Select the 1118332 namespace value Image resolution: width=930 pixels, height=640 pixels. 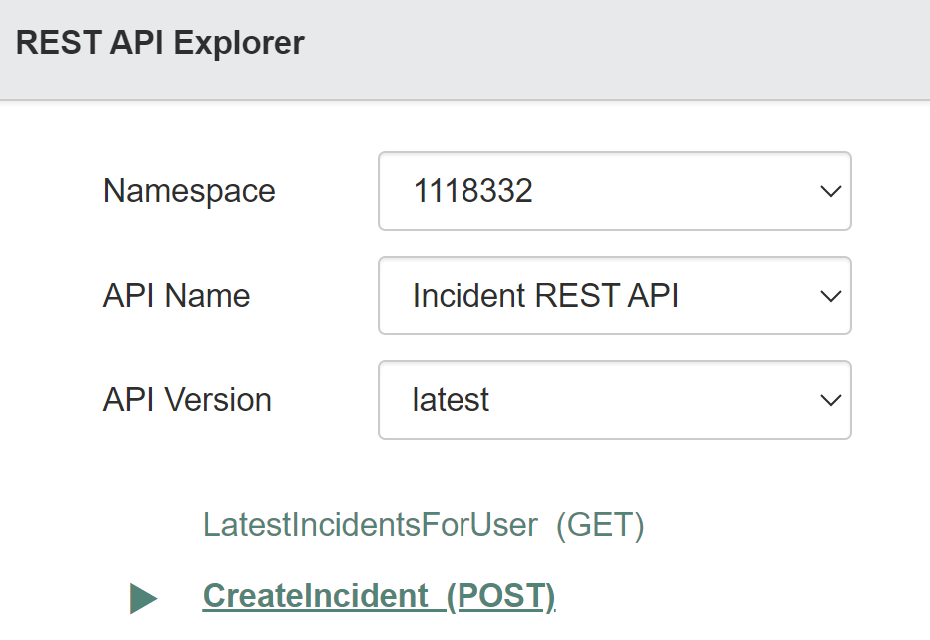coord(473,191)
